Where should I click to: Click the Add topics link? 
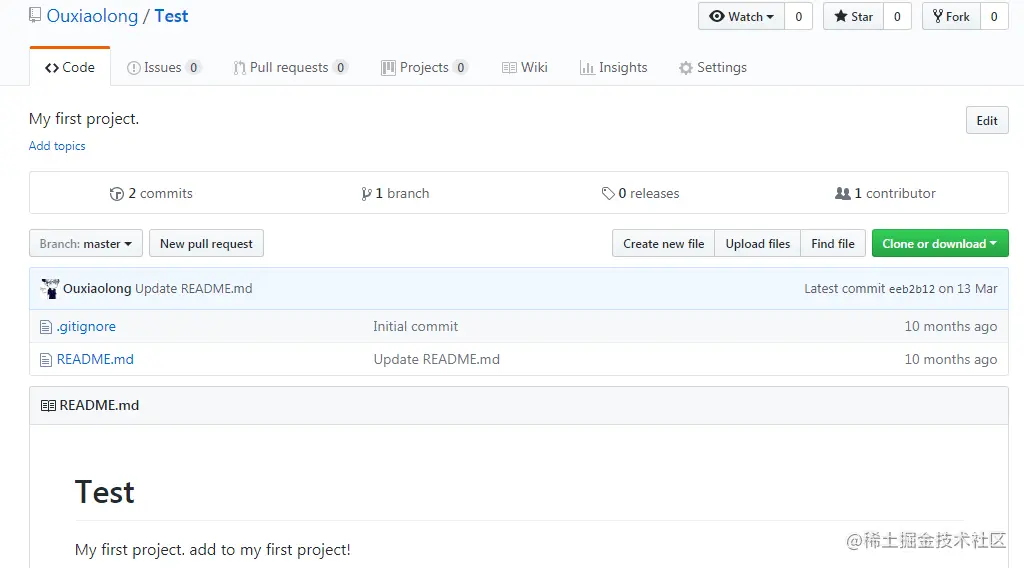(57, 146)
